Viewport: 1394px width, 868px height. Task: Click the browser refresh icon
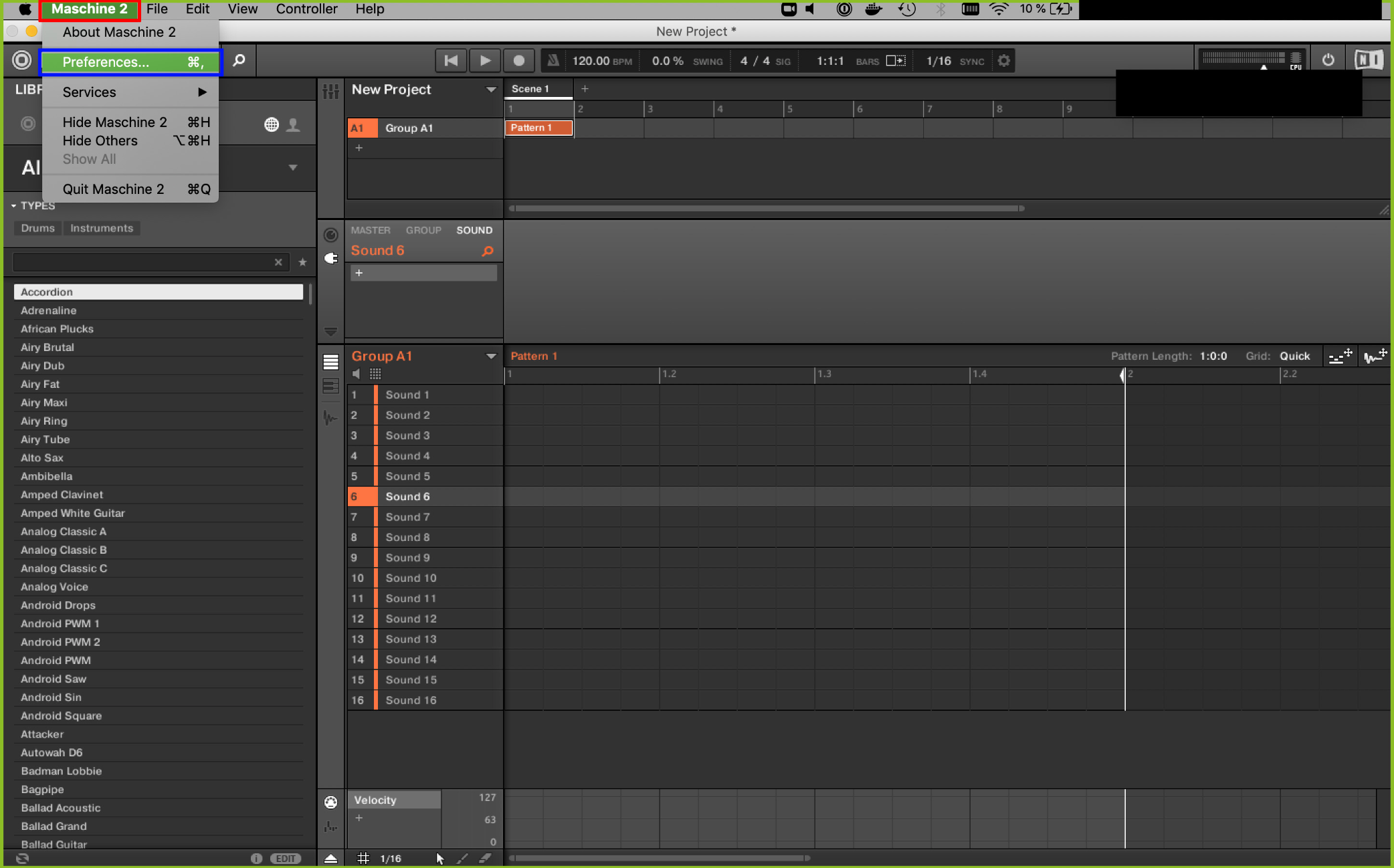22,859
